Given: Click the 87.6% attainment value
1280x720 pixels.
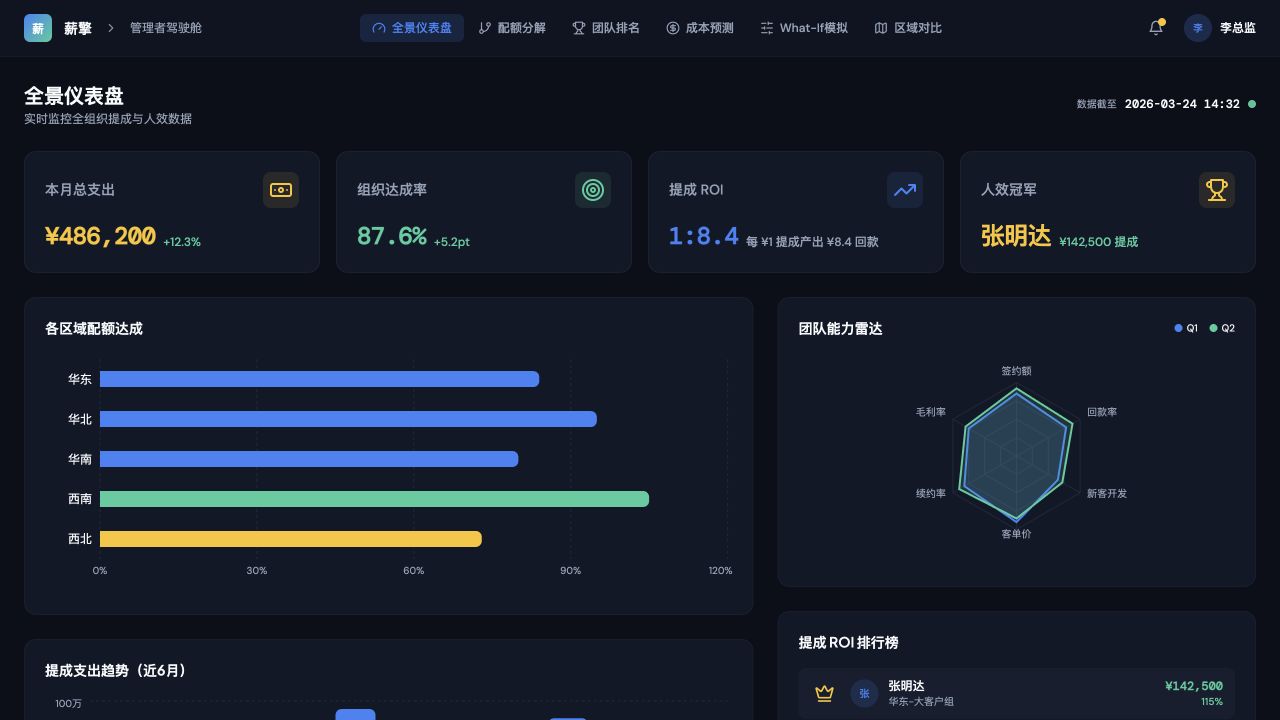Looking at the screenshot, I should click(392, 236).
